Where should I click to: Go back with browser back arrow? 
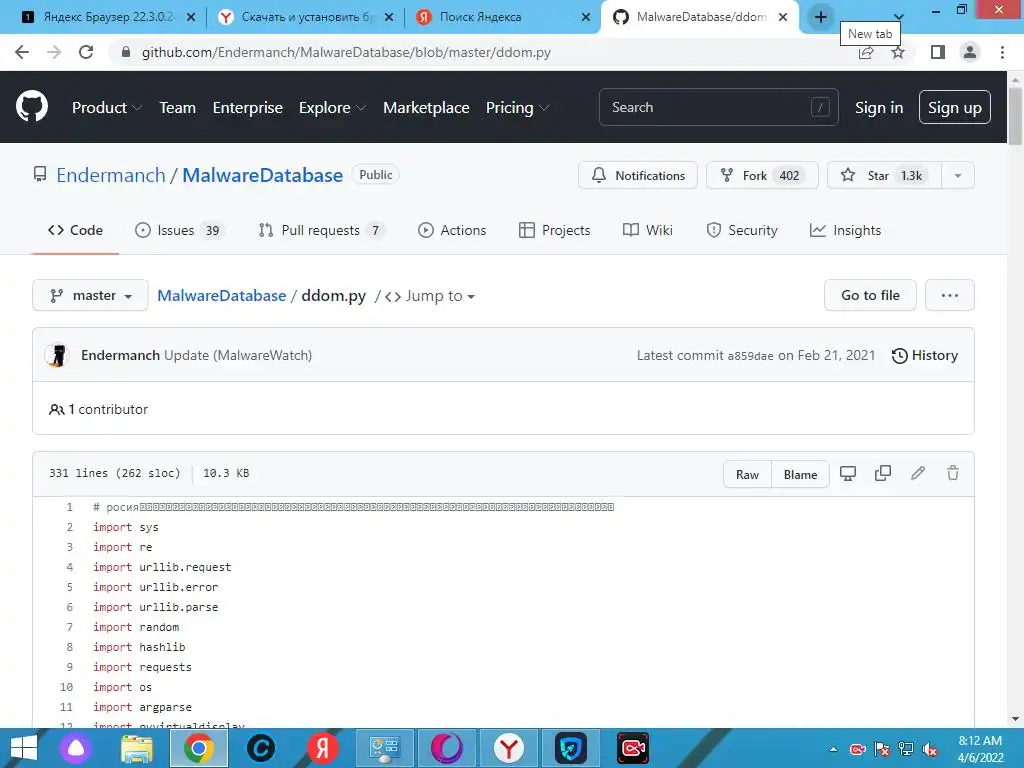click(x=22, y=52)
